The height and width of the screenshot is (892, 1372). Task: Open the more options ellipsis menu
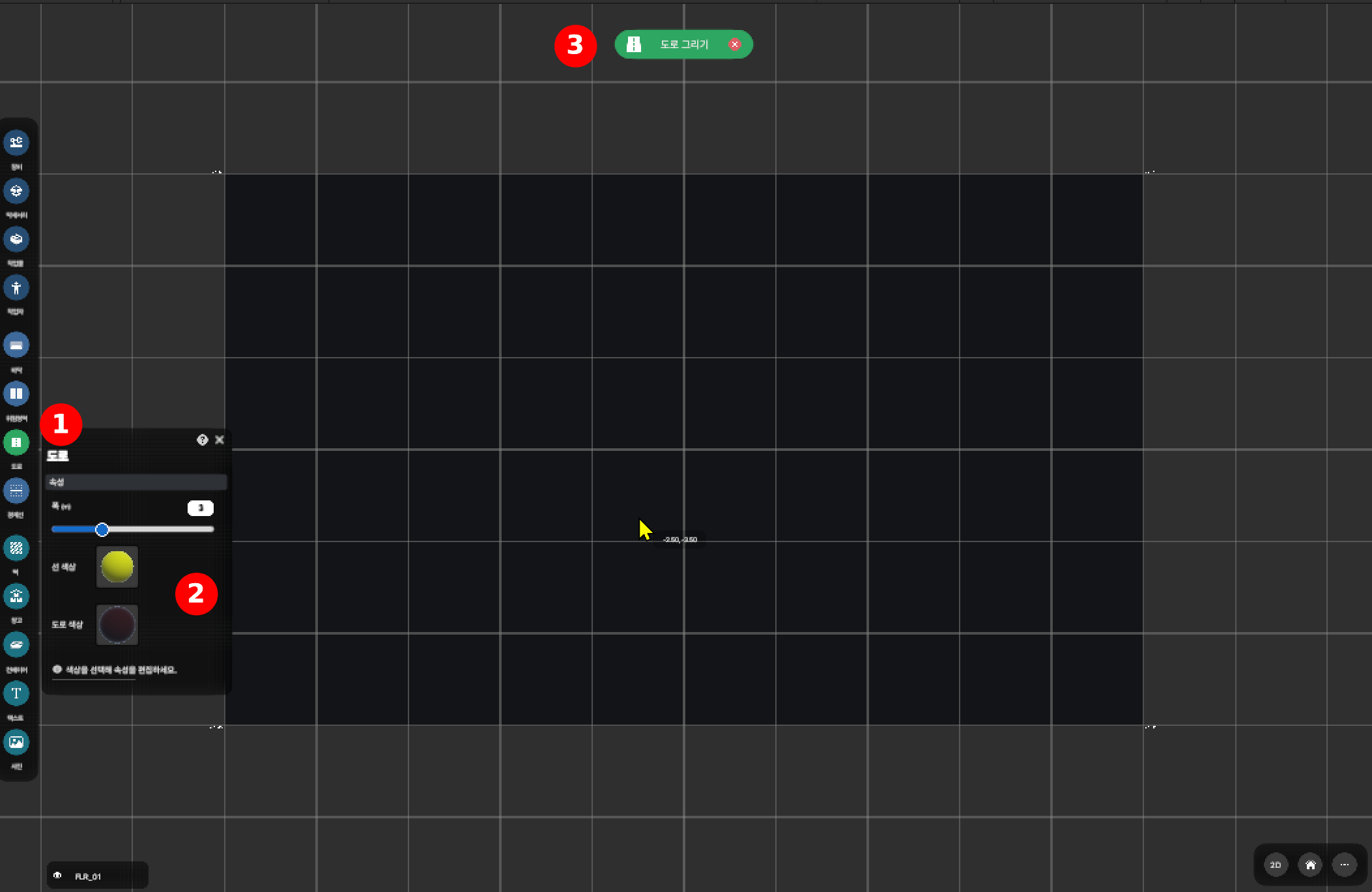(x=1344, y=865)
